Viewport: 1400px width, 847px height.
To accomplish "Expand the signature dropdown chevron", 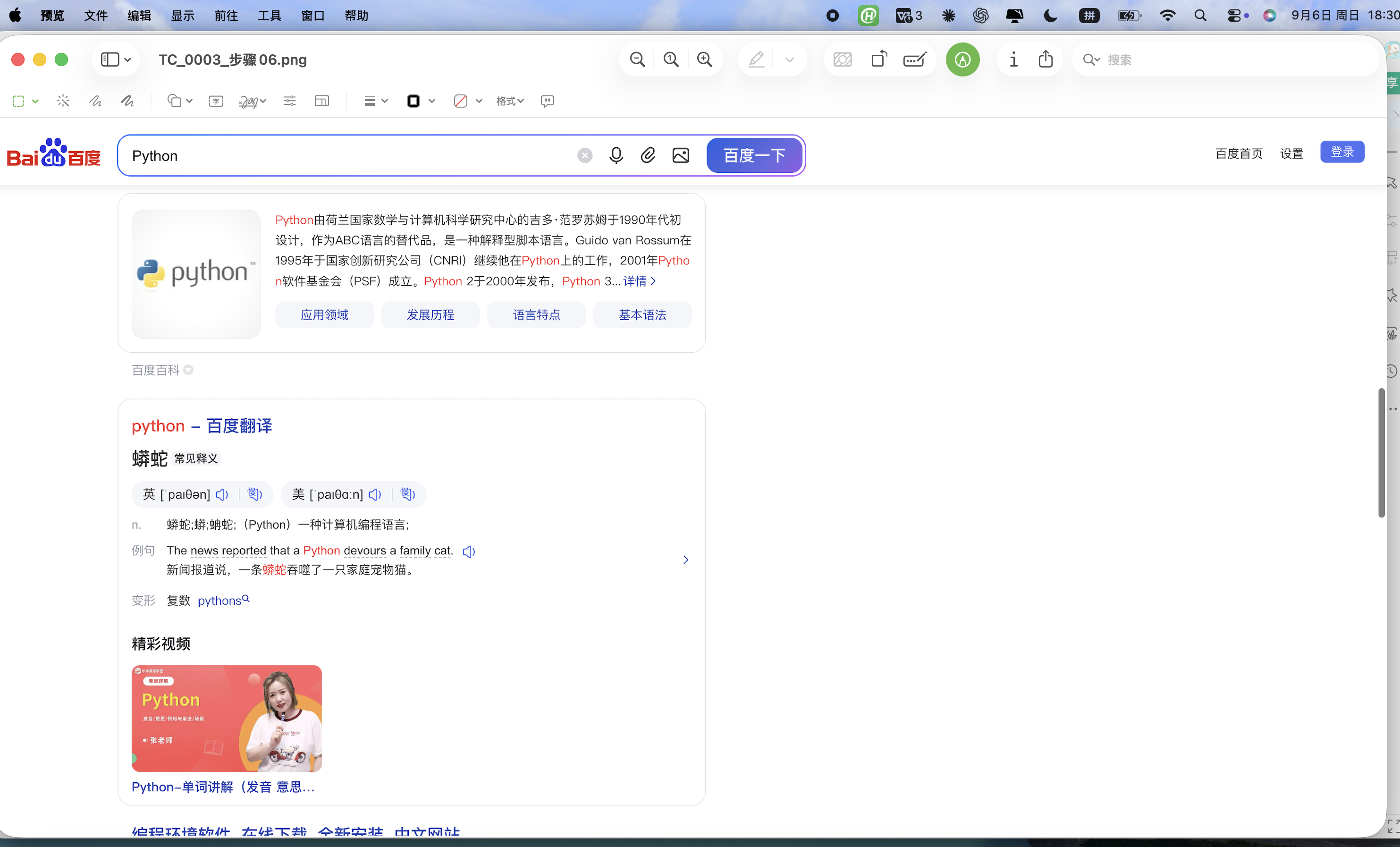I will [x=263, y=101].
